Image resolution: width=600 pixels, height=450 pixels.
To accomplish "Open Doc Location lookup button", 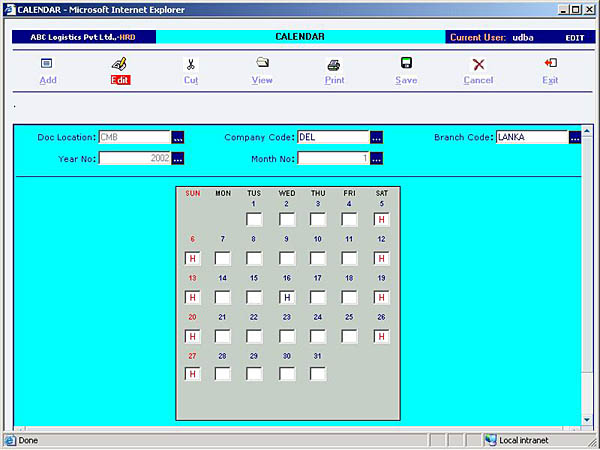I will (179, 138).
